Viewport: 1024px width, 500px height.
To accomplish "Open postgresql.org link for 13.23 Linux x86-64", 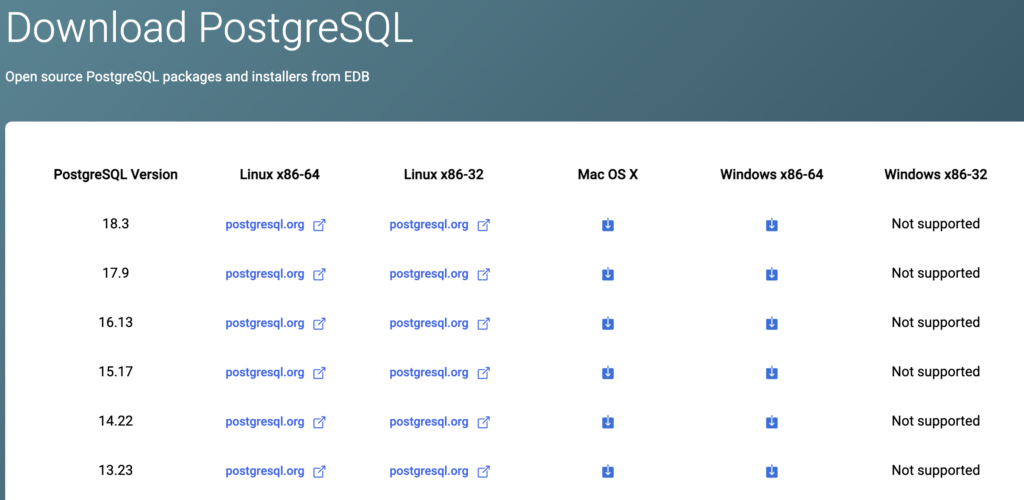I will point(265,471).
